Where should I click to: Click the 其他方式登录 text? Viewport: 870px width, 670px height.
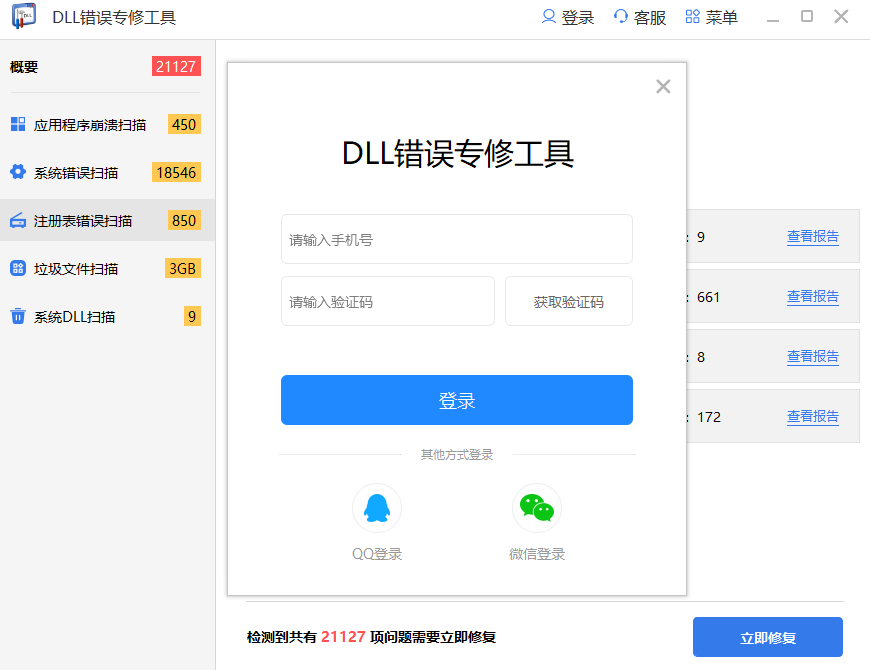(457, 455)
